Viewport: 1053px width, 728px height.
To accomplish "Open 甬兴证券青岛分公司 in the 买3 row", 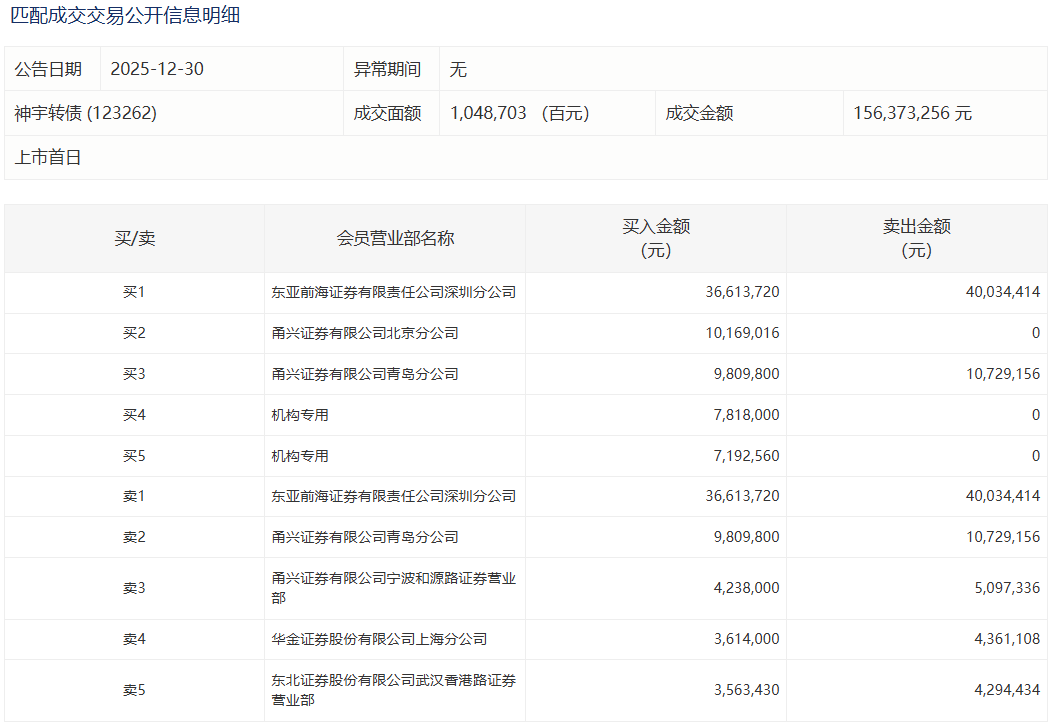I will pyautogui.click(x=365, y=374).
